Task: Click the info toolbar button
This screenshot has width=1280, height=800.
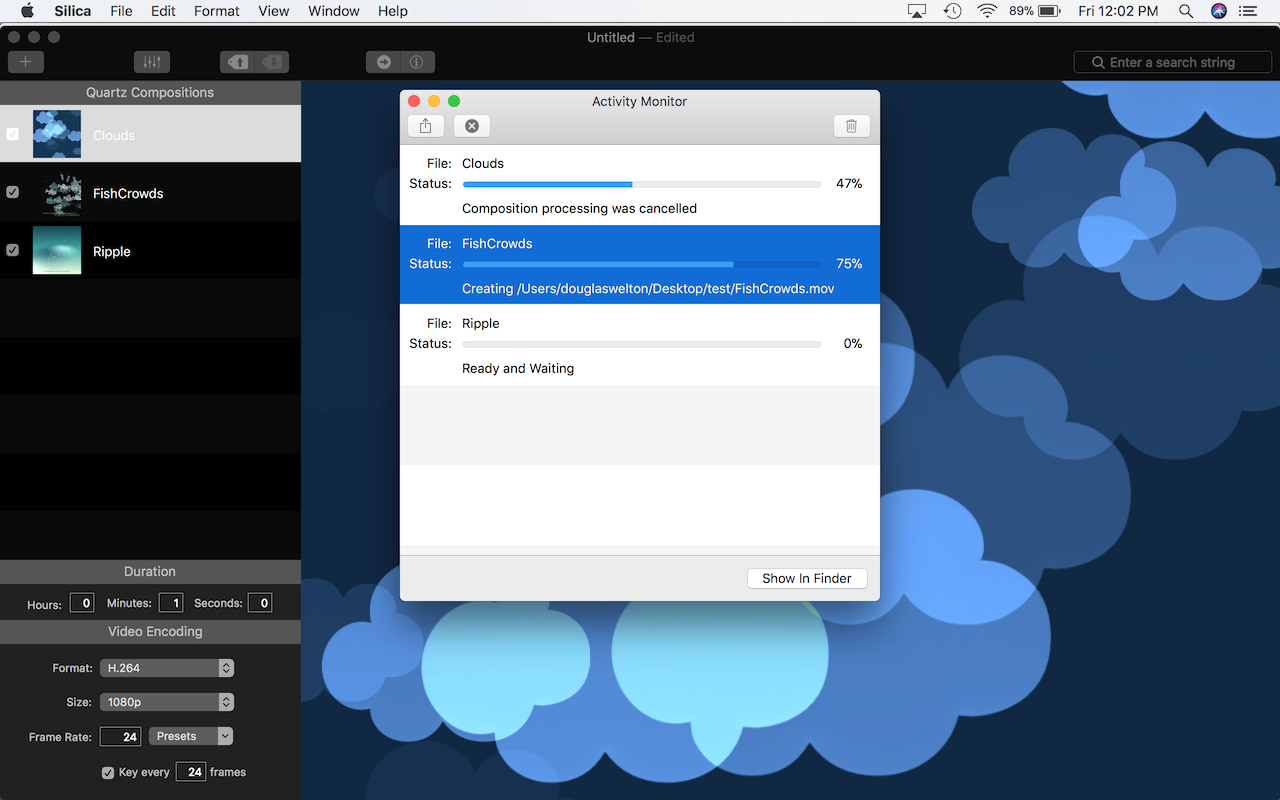Action: click(417, 62)
